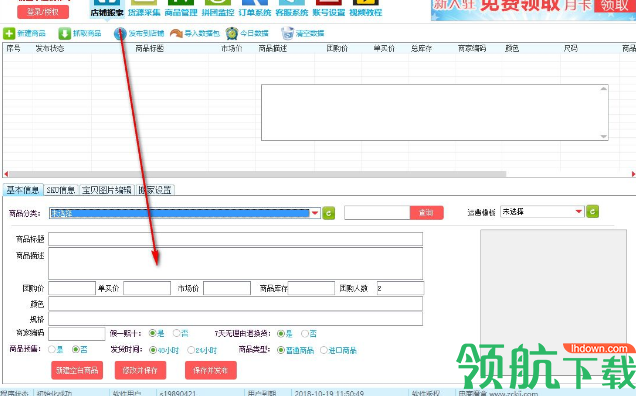Select 是 for 7天无理由退换货
This screenshot has height=396, width=636.
(x=281, y=334)
